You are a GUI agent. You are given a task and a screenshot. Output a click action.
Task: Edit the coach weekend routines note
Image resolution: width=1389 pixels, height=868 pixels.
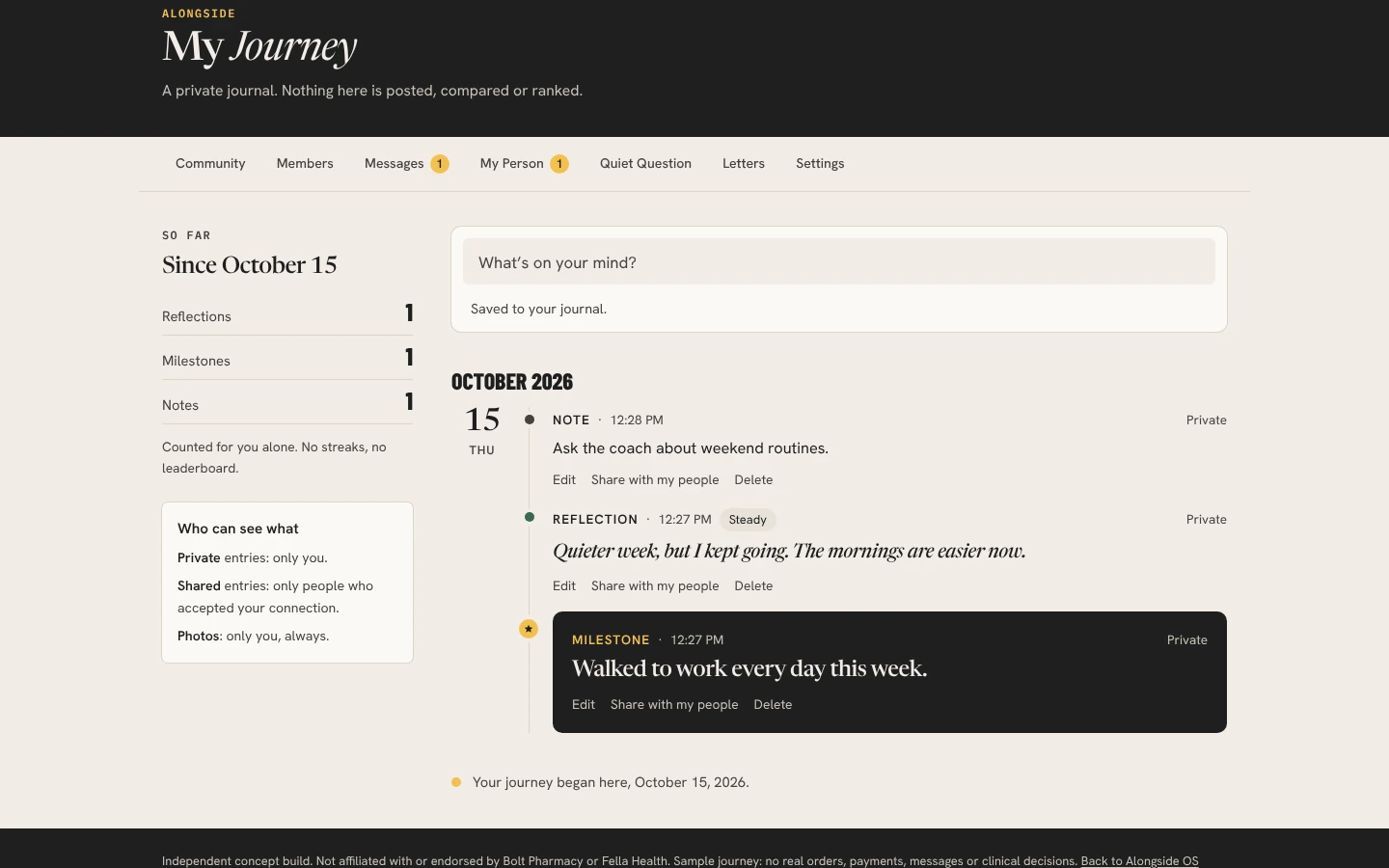[x=564, y=480]
